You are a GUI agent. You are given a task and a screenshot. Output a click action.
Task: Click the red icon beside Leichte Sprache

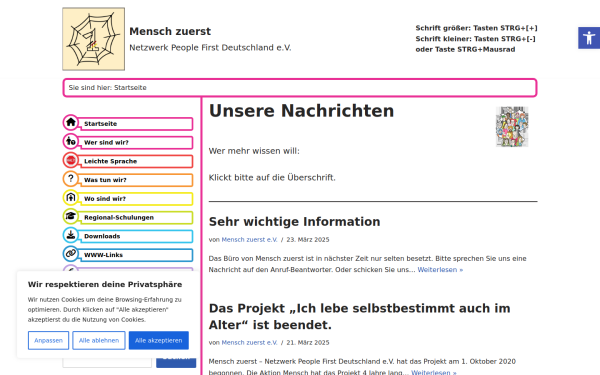tap(71, 160)
